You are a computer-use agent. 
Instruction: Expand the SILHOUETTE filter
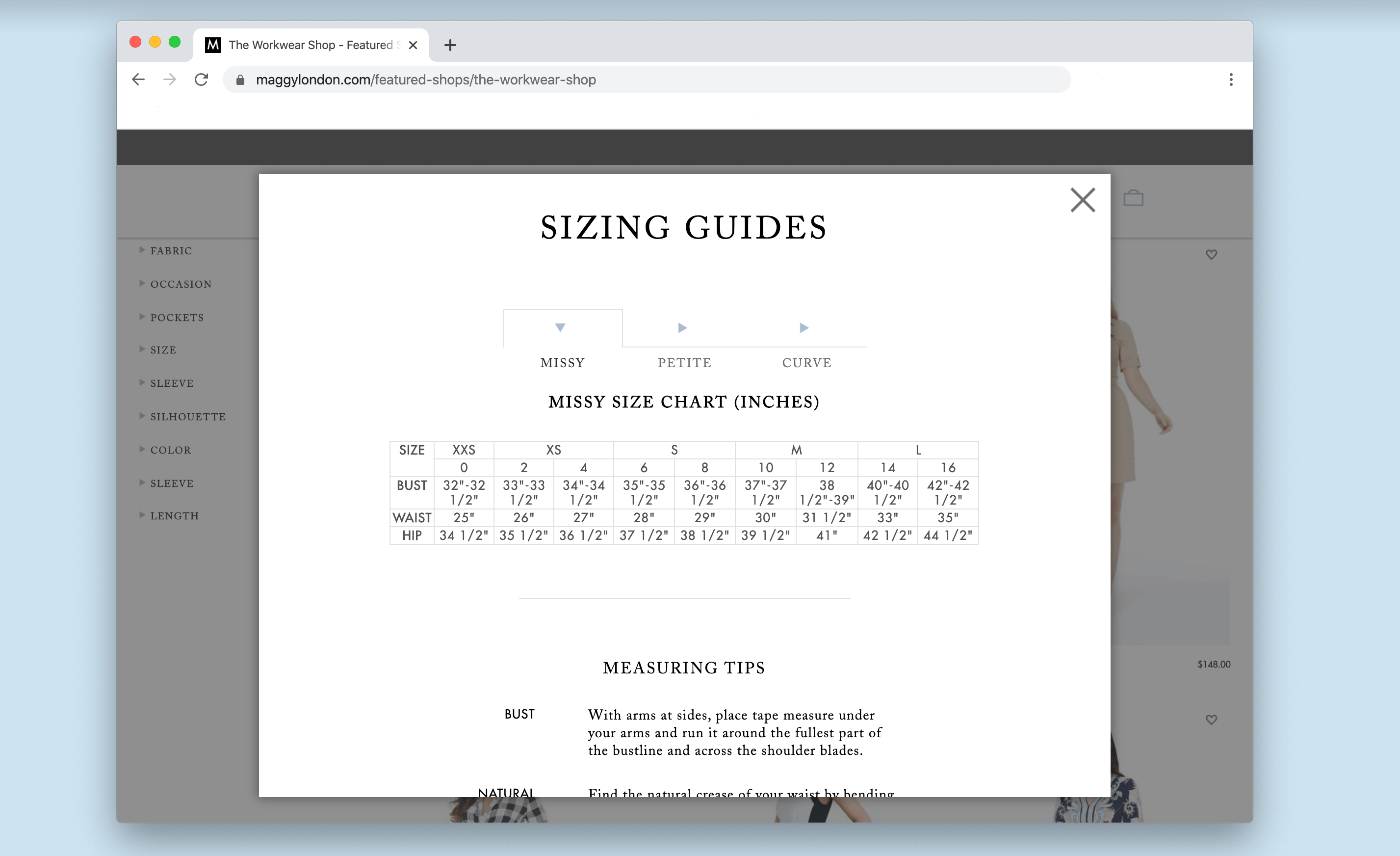click(182, 417)
